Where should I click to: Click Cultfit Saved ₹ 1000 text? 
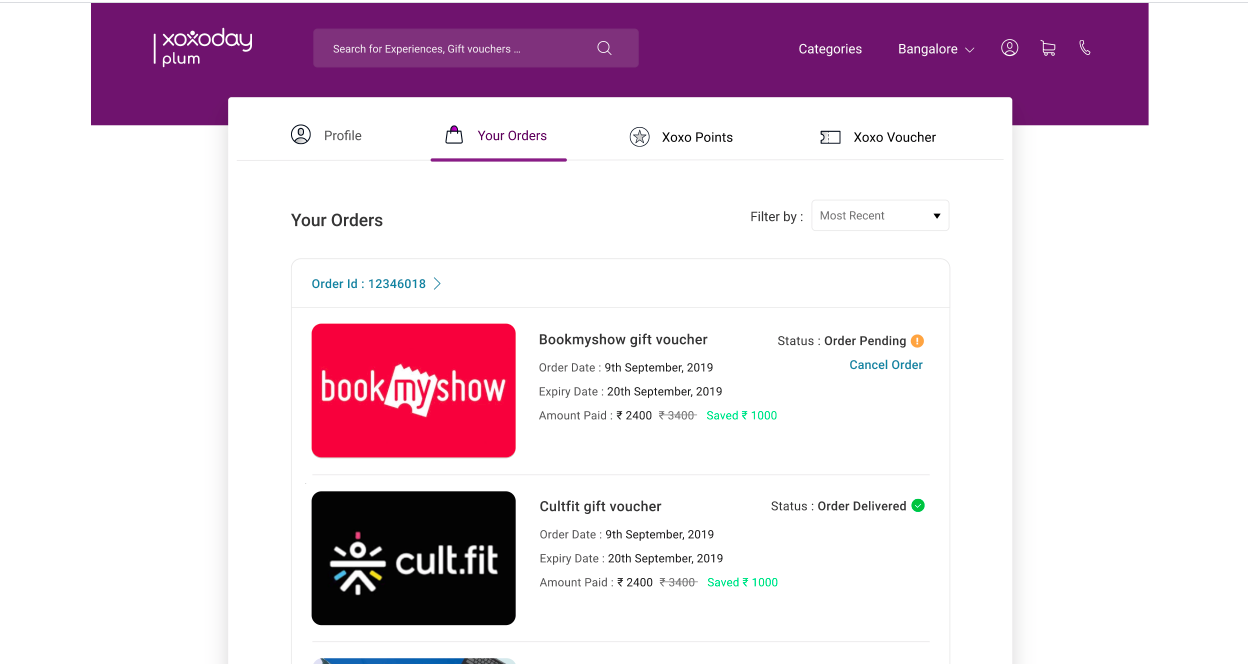point(743,582)
